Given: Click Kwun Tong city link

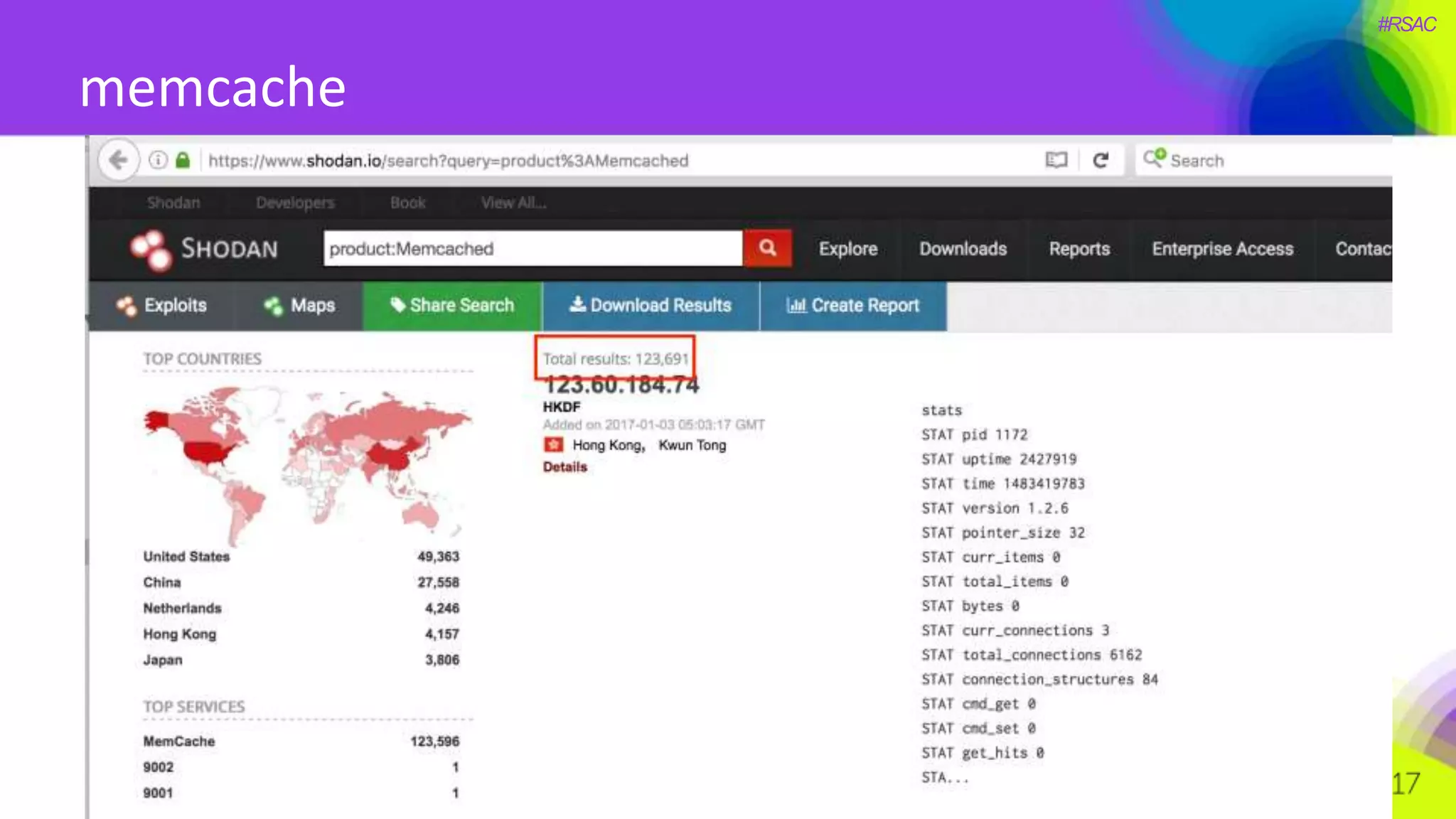Looking at the screenshot, I should [x=692, y=445].
